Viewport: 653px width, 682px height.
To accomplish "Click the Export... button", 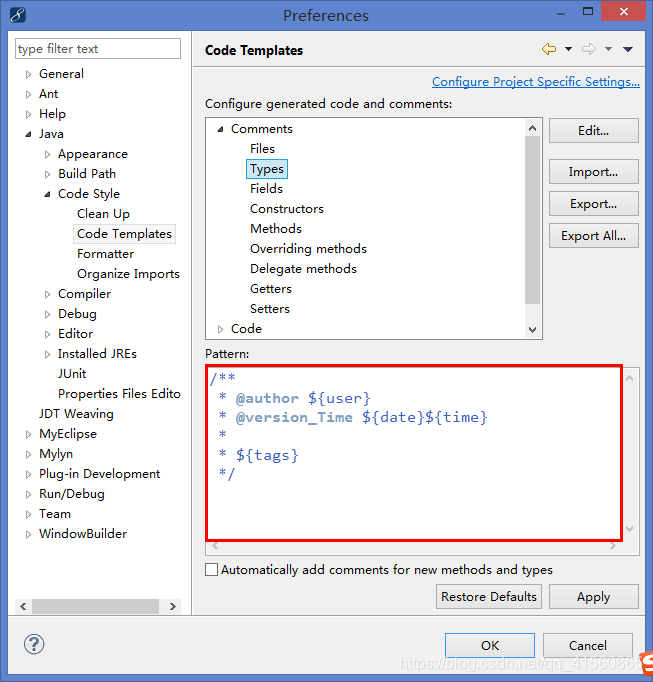I will tap(593, 204).
